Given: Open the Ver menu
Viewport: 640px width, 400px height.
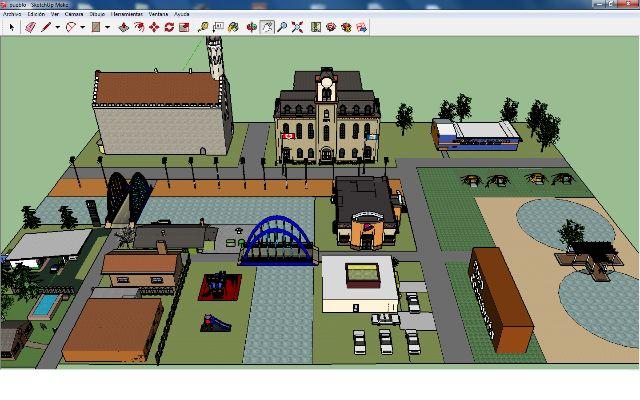Looking at the screenshot, I should coord(55,14).
